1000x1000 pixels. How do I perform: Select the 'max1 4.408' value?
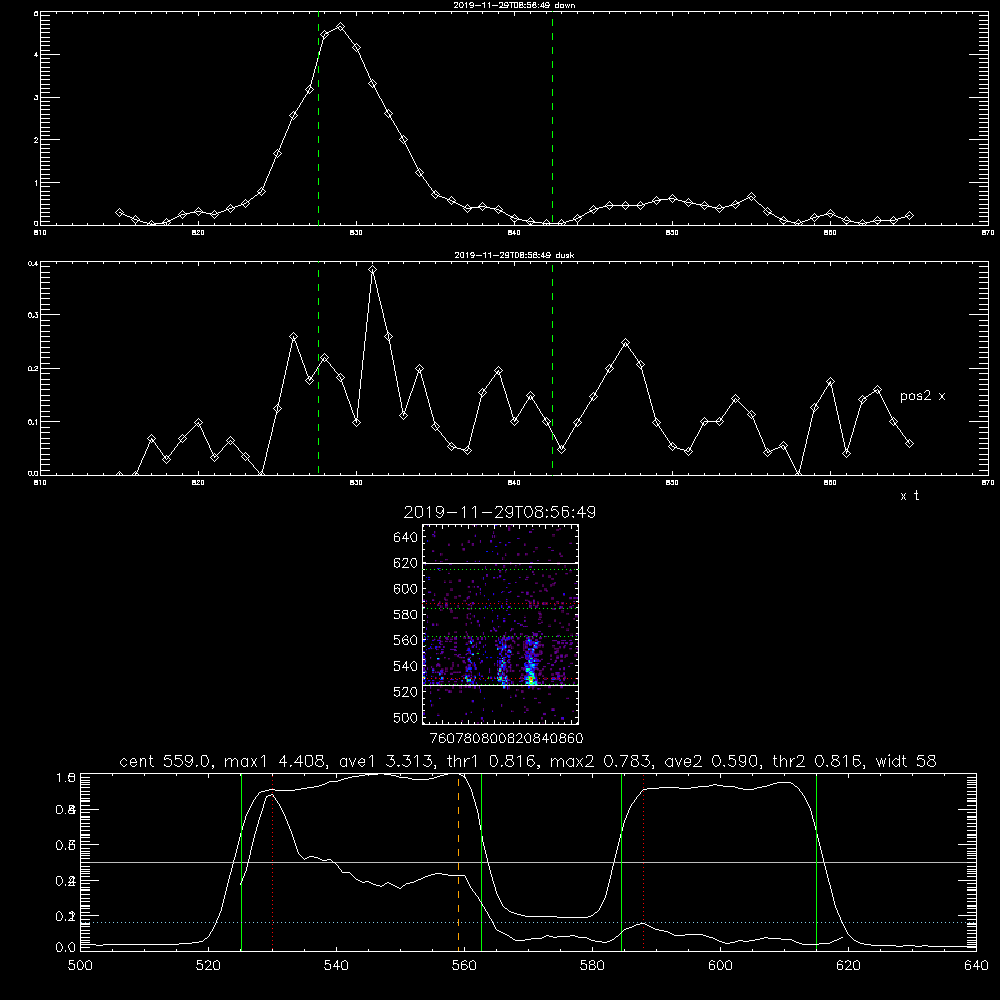[276, 761]
